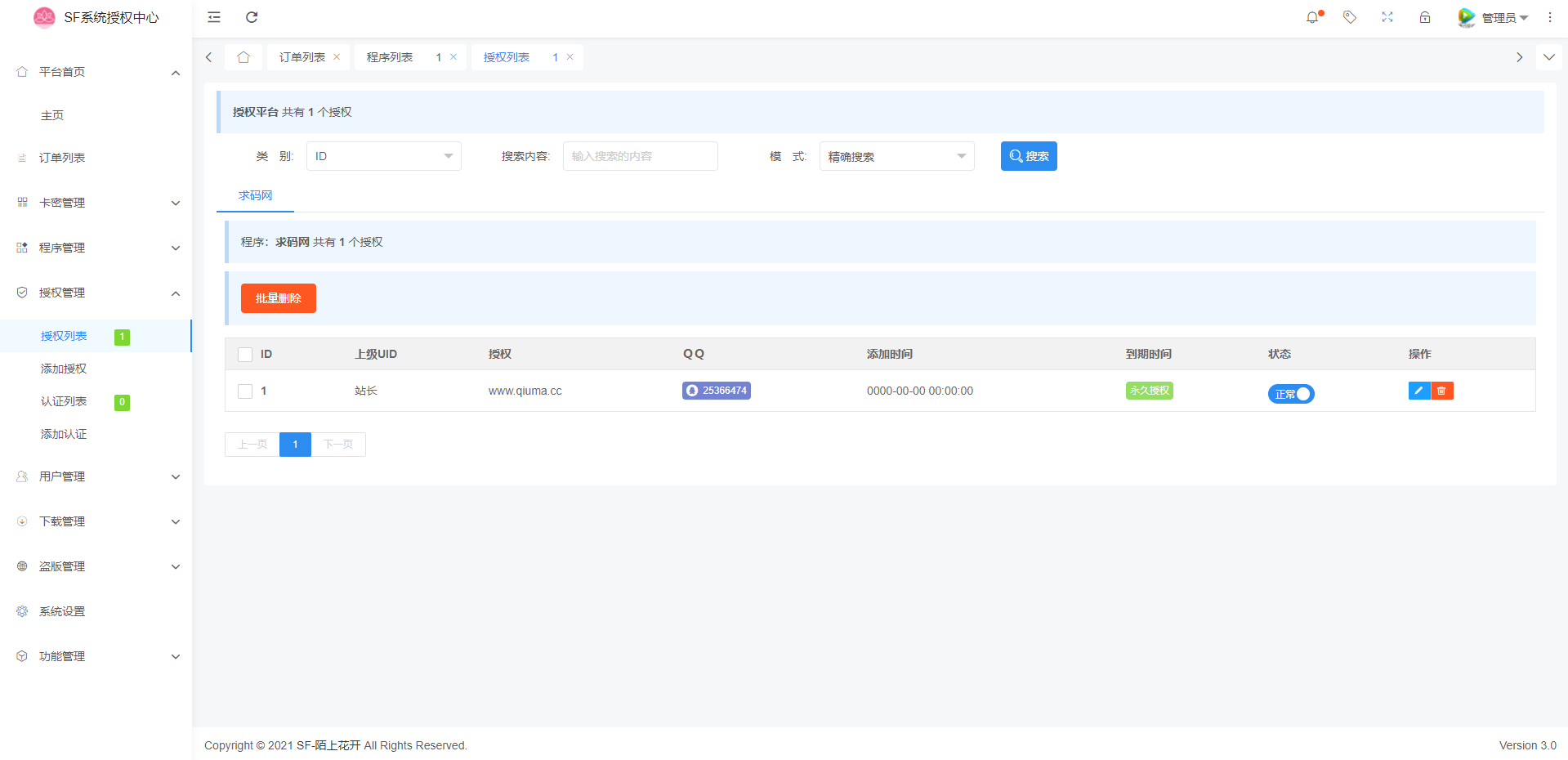Delete authorization row with the trash icon
This screenshot has width=1568, height=760.
pyautogui.click(x=1442, y=391)
